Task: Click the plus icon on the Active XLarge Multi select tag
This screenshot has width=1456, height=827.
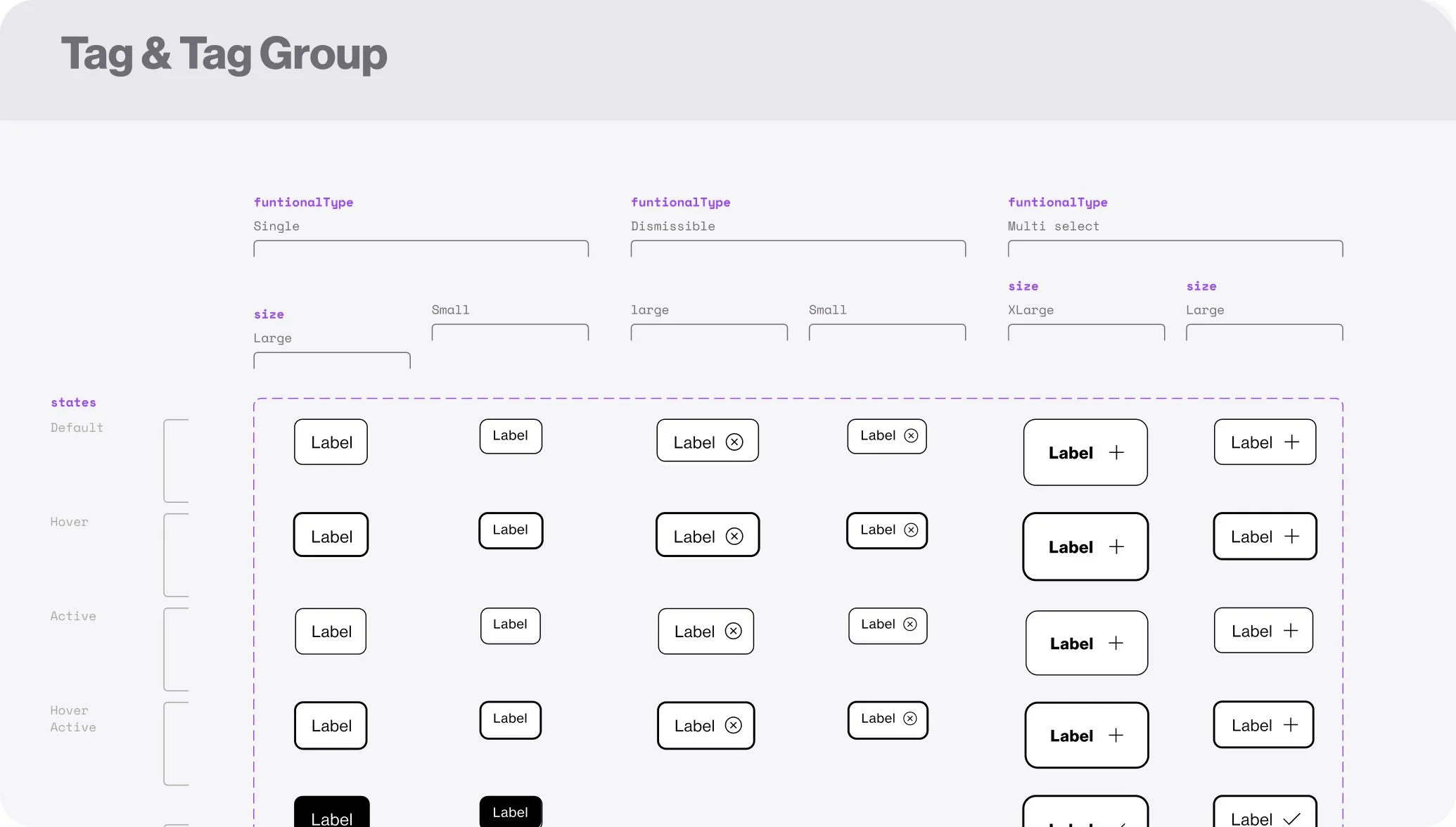Action: [x=1116, y=643]
